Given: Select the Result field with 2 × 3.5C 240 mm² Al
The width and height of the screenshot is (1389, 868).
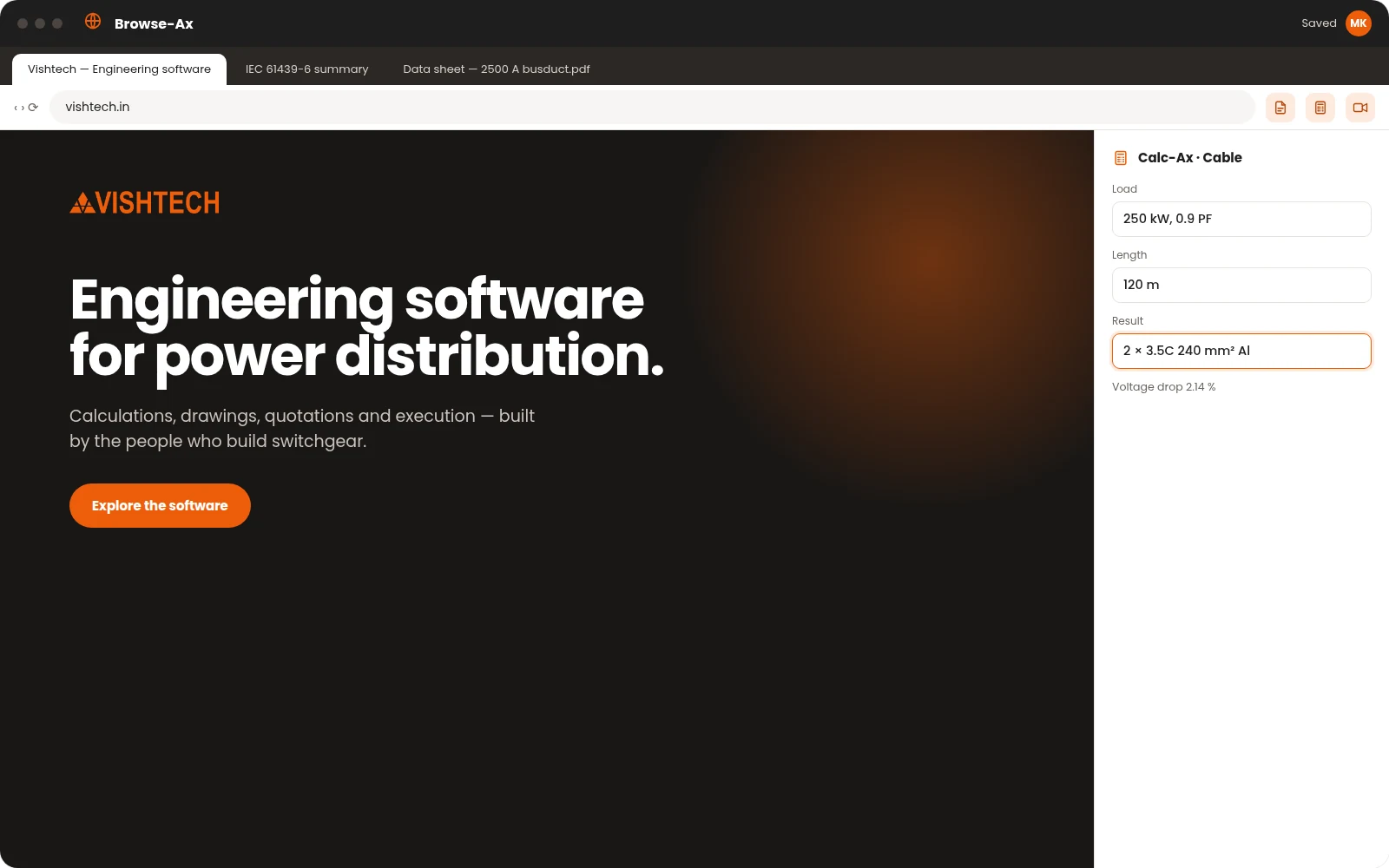Looking at the screenshot, I should (x=1241, y=351).
